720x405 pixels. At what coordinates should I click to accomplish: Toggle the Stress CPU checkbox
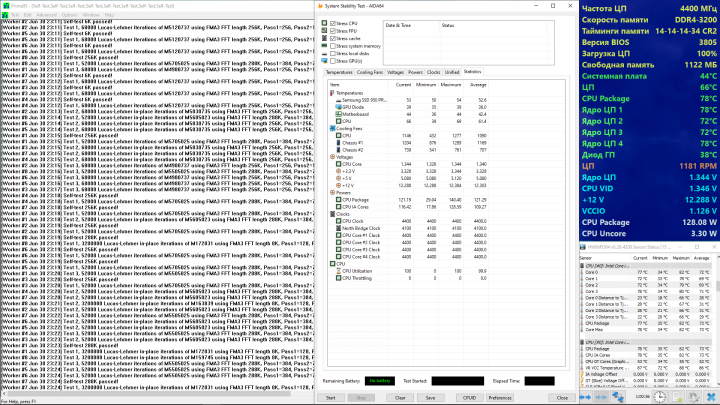click(x=333, y=23)
